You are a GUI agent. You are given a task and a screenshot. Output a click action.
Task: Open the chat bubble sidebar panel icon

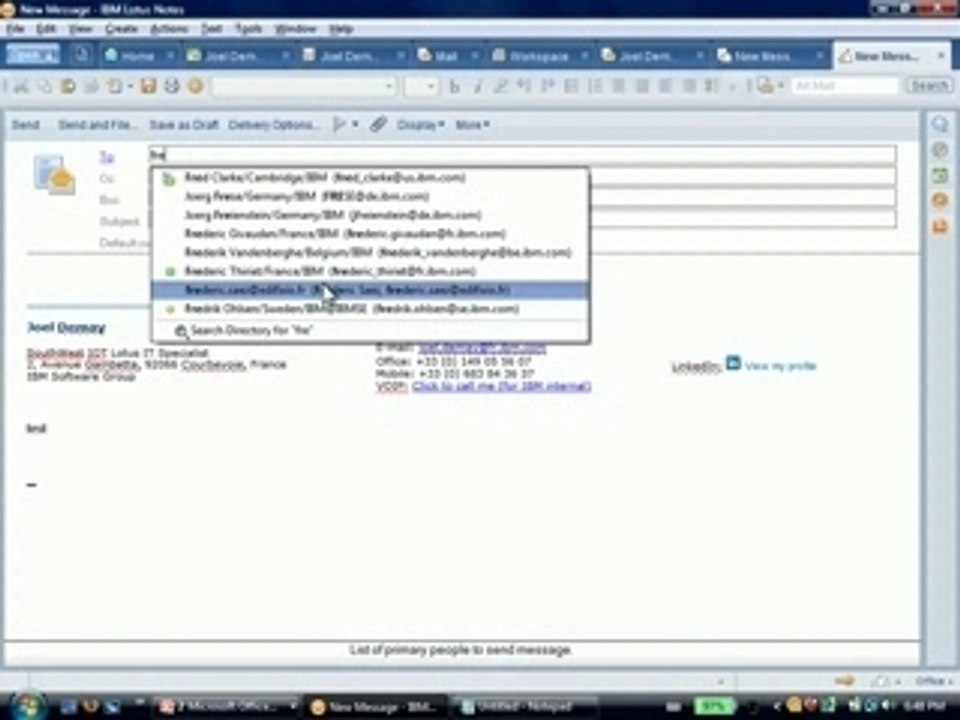pos(940,124)
